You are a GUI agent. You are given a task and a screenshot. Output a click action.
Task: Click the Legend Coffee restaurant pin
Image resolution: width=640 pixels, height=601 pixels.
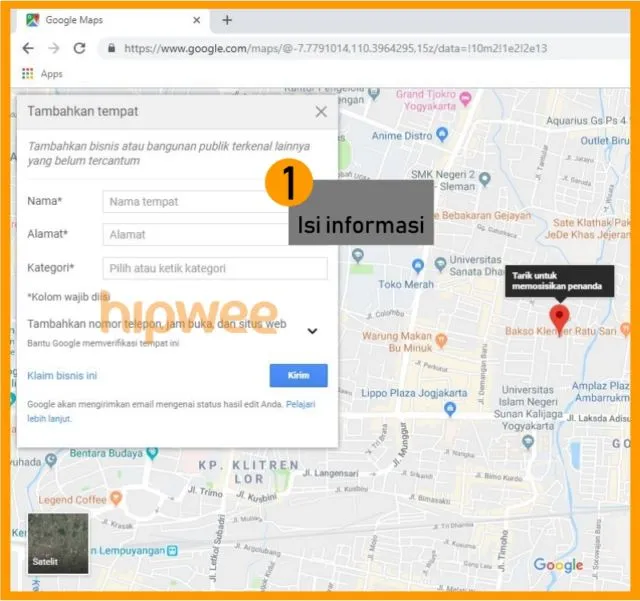pos(116,498)
